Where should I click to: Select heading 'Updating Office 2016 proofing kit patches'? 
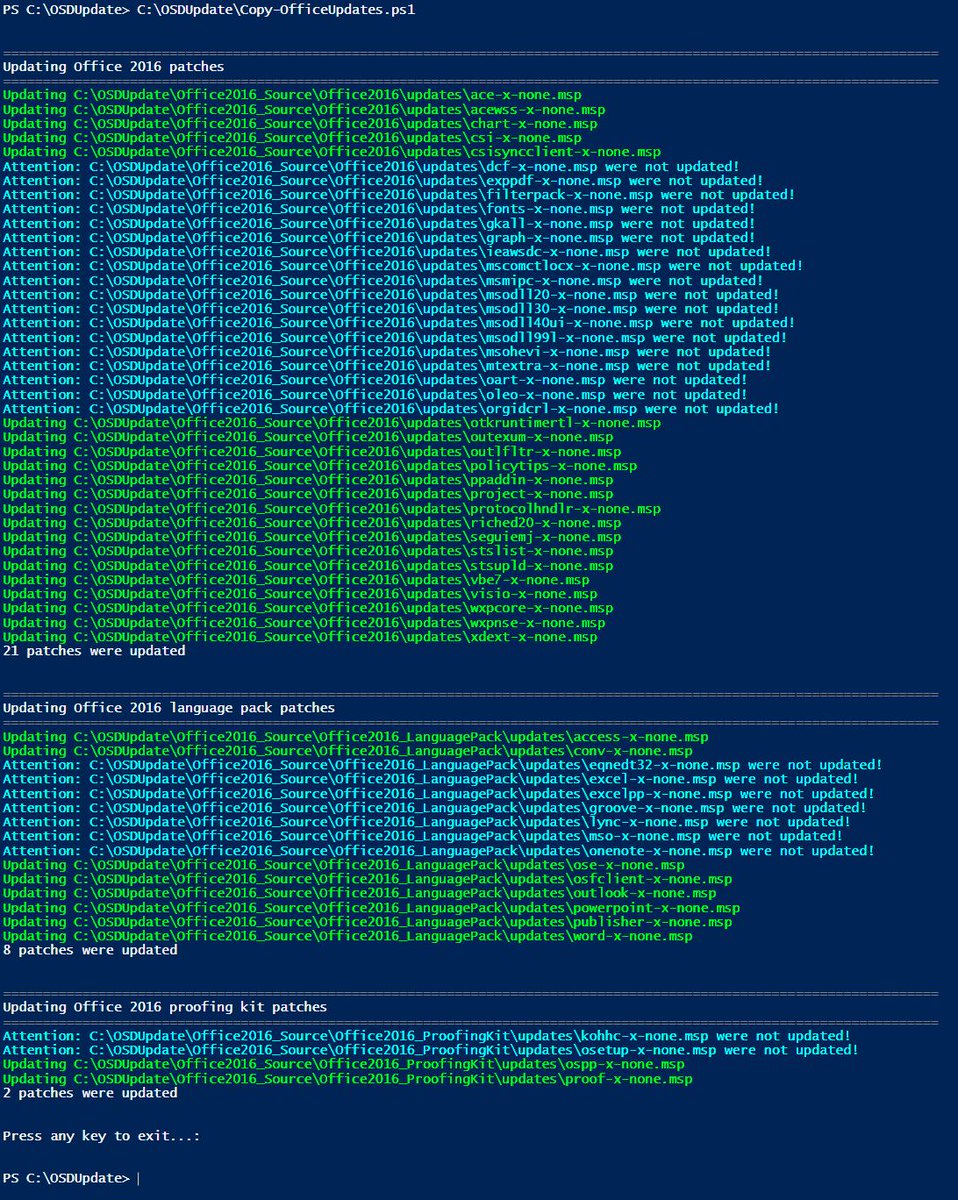(x=165, y=1007)
